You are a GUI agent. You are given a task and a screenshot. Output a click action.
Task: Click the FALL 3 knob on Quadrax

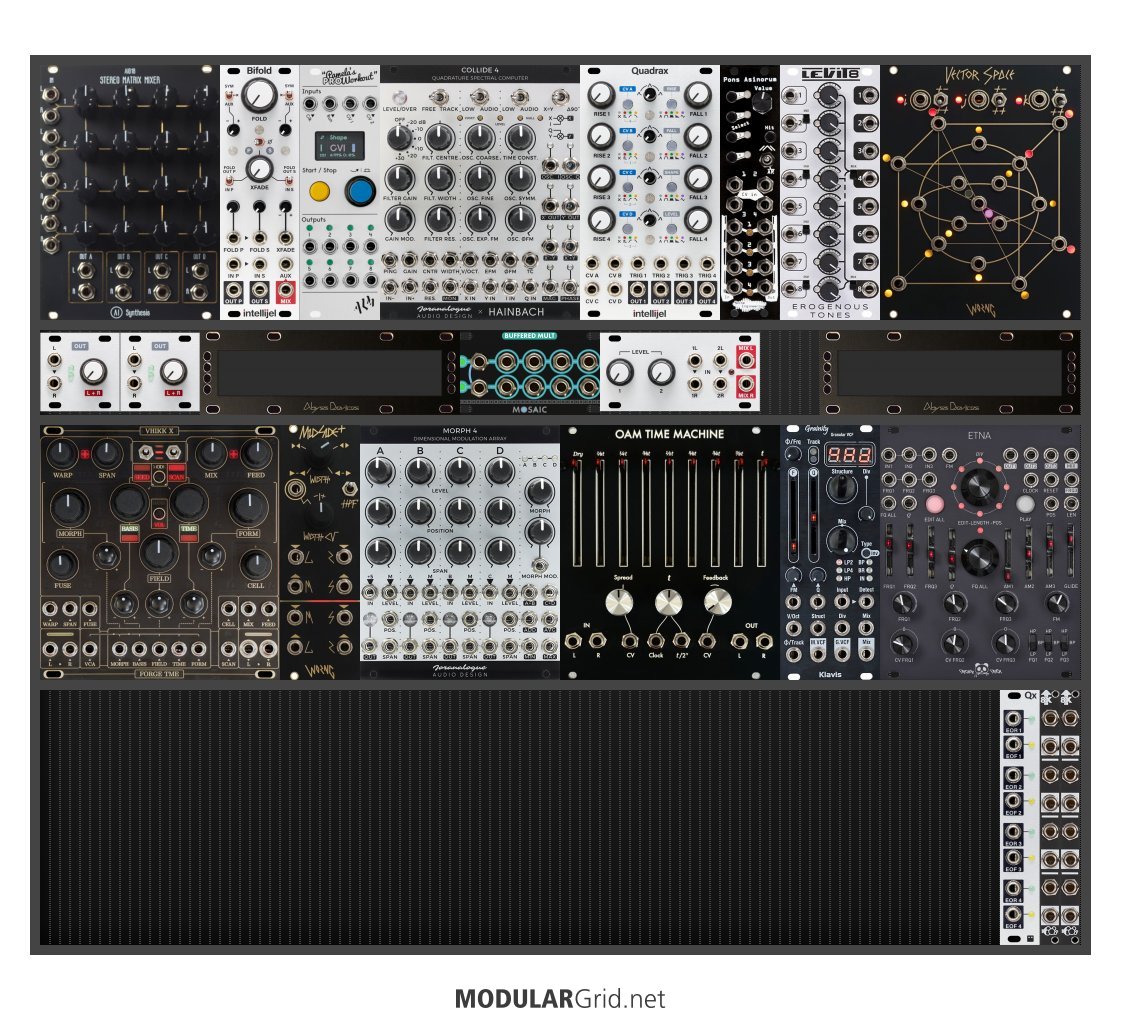tap(698, 179)
